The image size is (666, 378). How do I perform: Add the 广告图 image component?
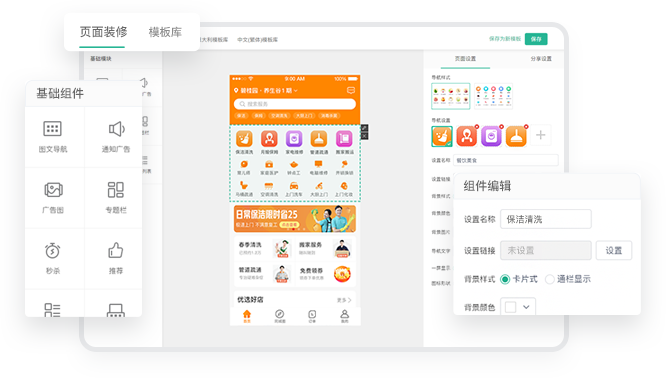click(x=53, y=190)
